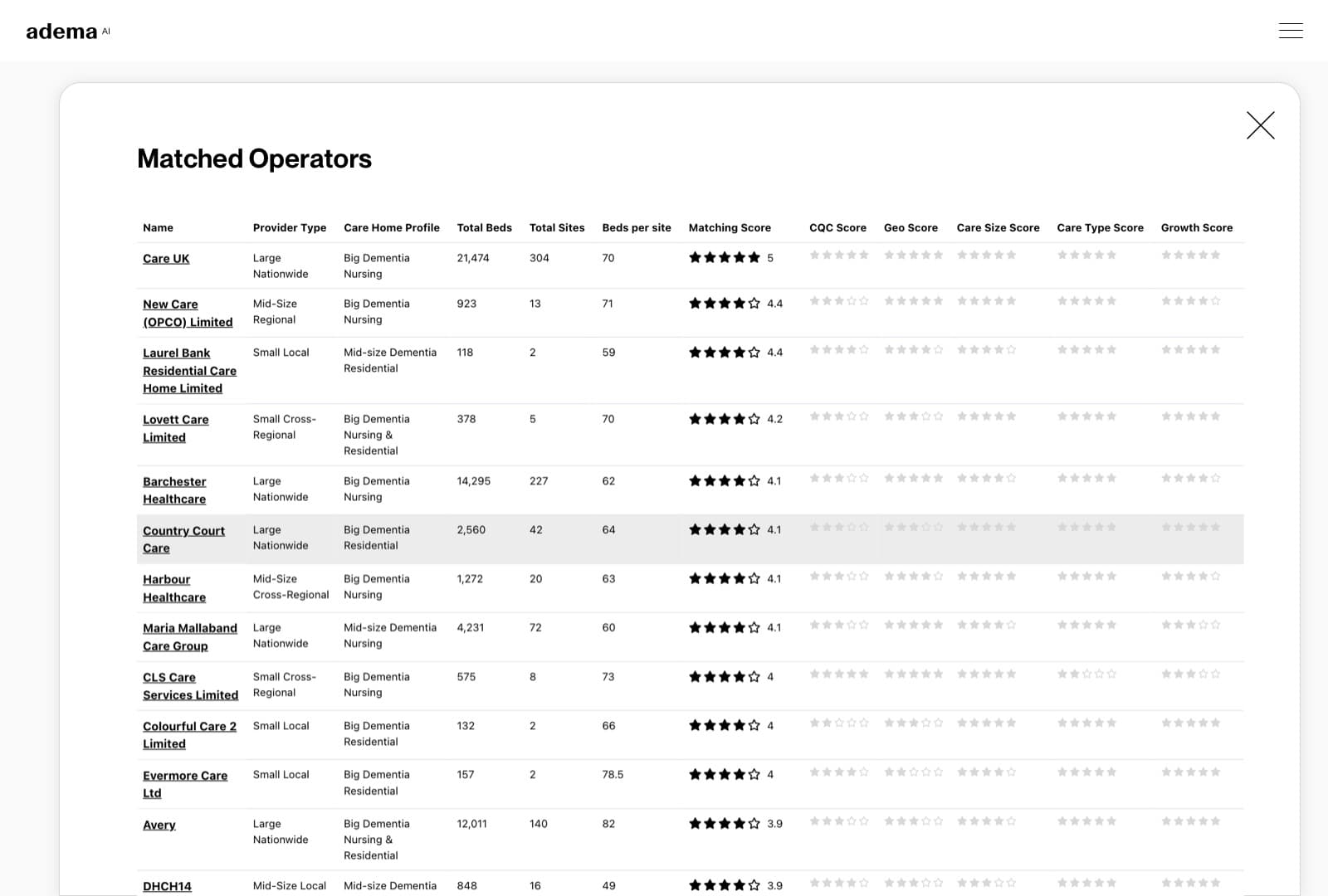Click Avery Care Size score stars

987,821
